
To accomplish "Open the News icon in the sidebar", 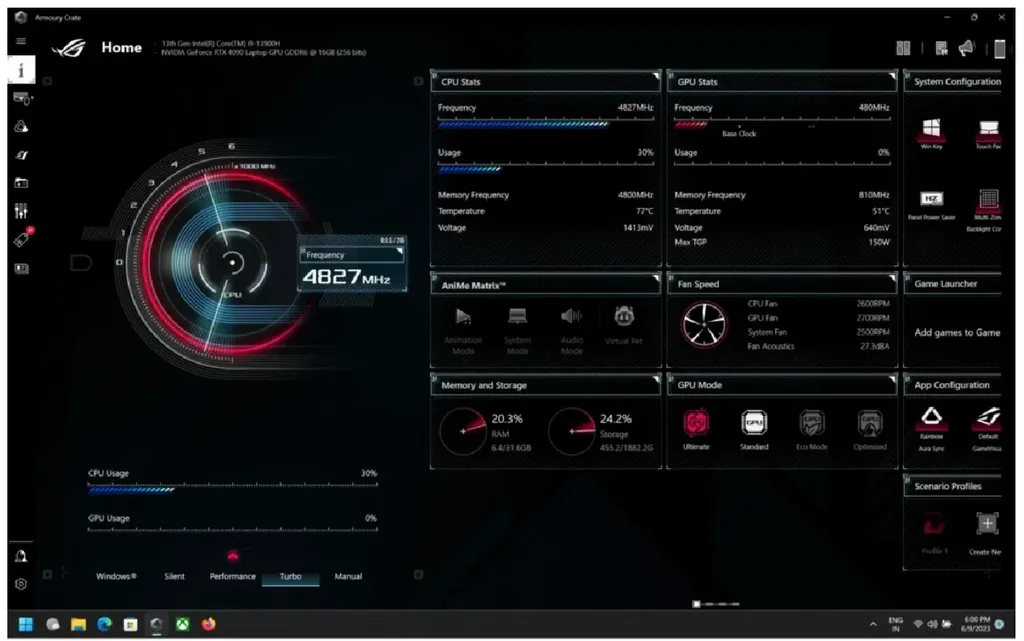I will point(22,268).
